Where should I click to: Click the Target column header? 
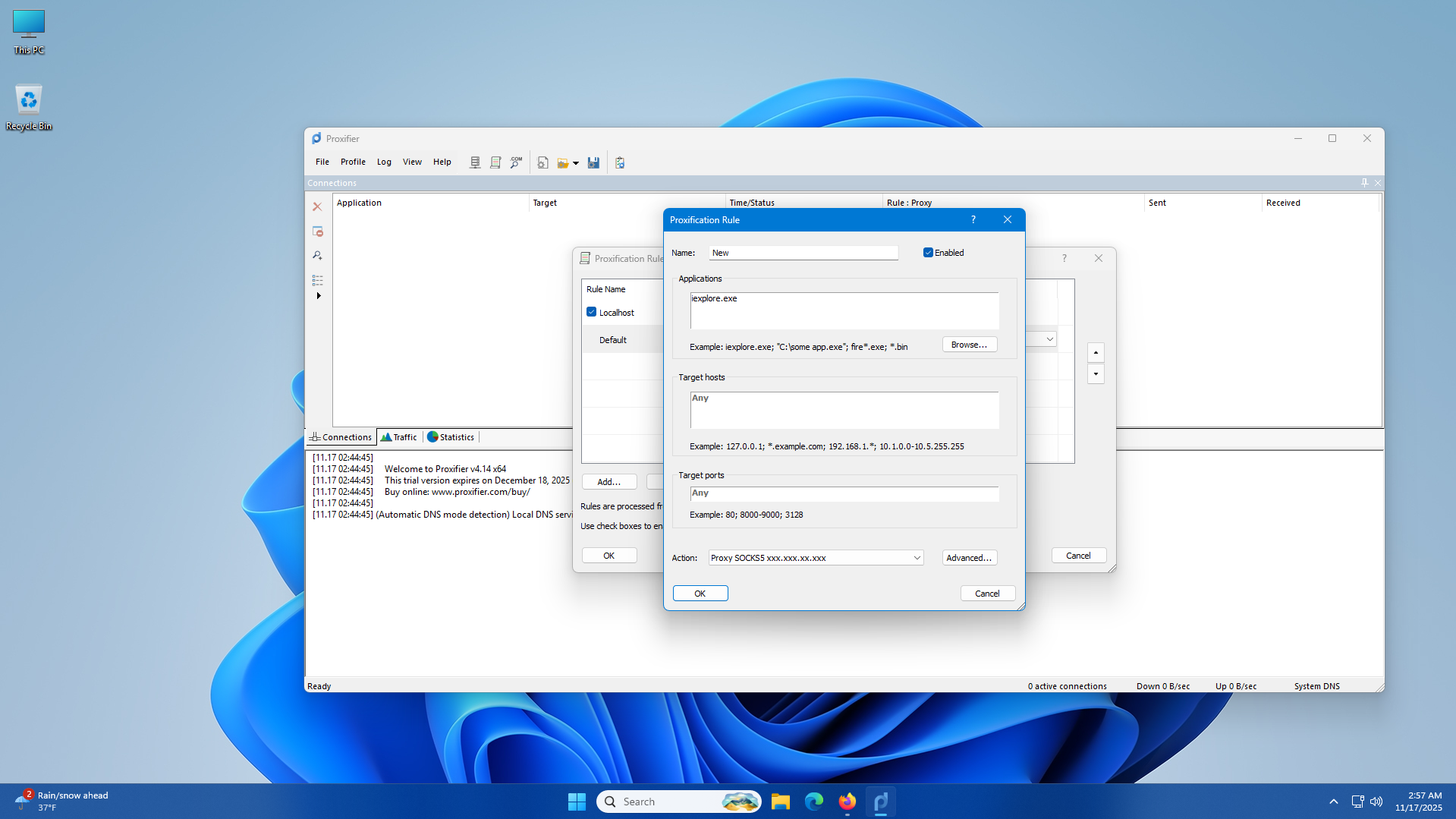point(627,203)
